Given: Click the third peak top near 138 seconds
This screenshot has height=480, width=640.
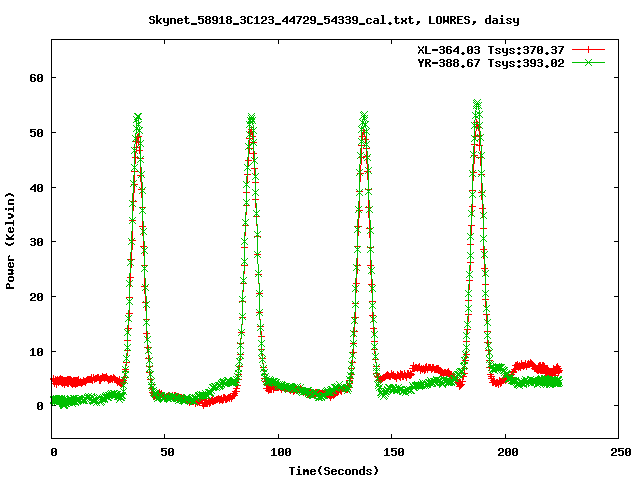Looking at the screenshot, I should pyautogui.click(x=364, y=116).
